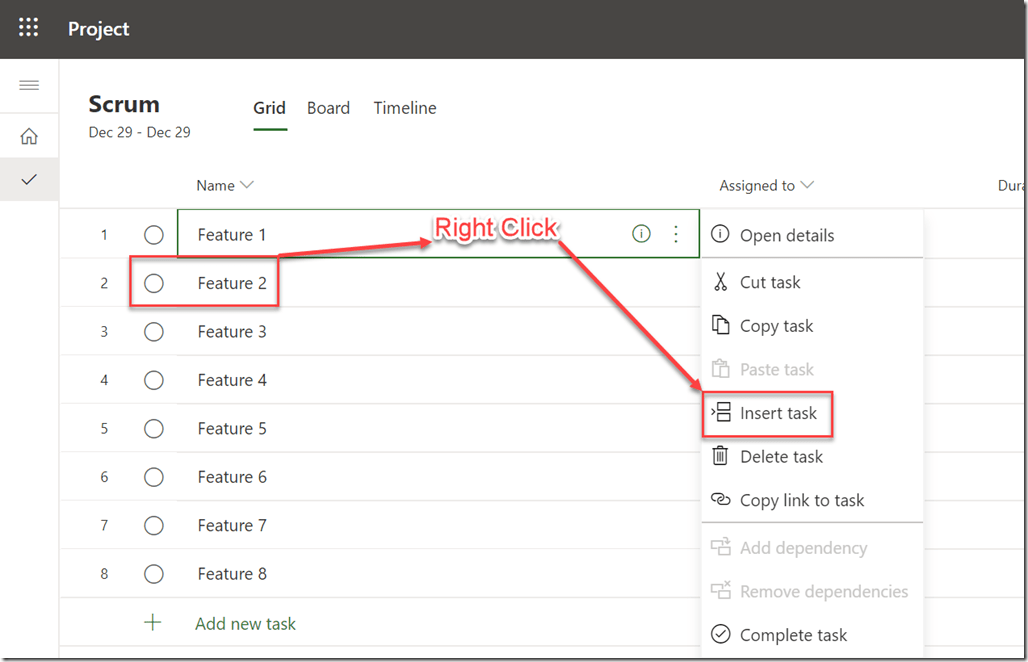The width and height of the screenshot is (1028, 662).
Task: Click the plus icon to add a task
Action: 153,623
